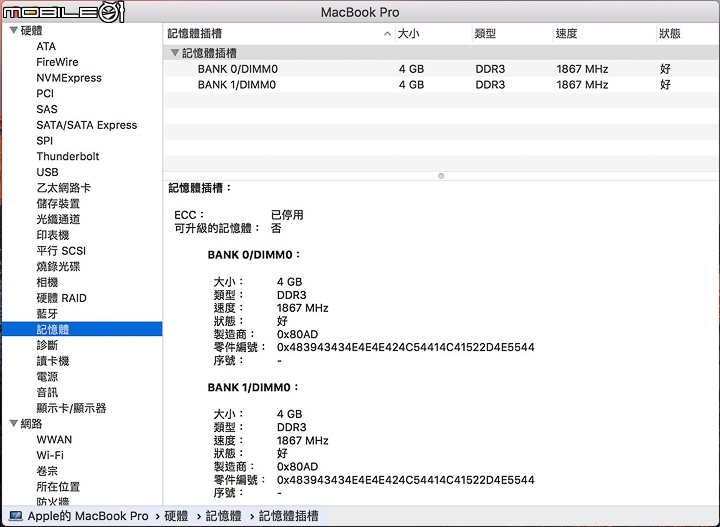The height and width of the screenshot is (527, 720).
Task: Select 硬體 RAID in the sidebar
Action: (x=61, y=298)
